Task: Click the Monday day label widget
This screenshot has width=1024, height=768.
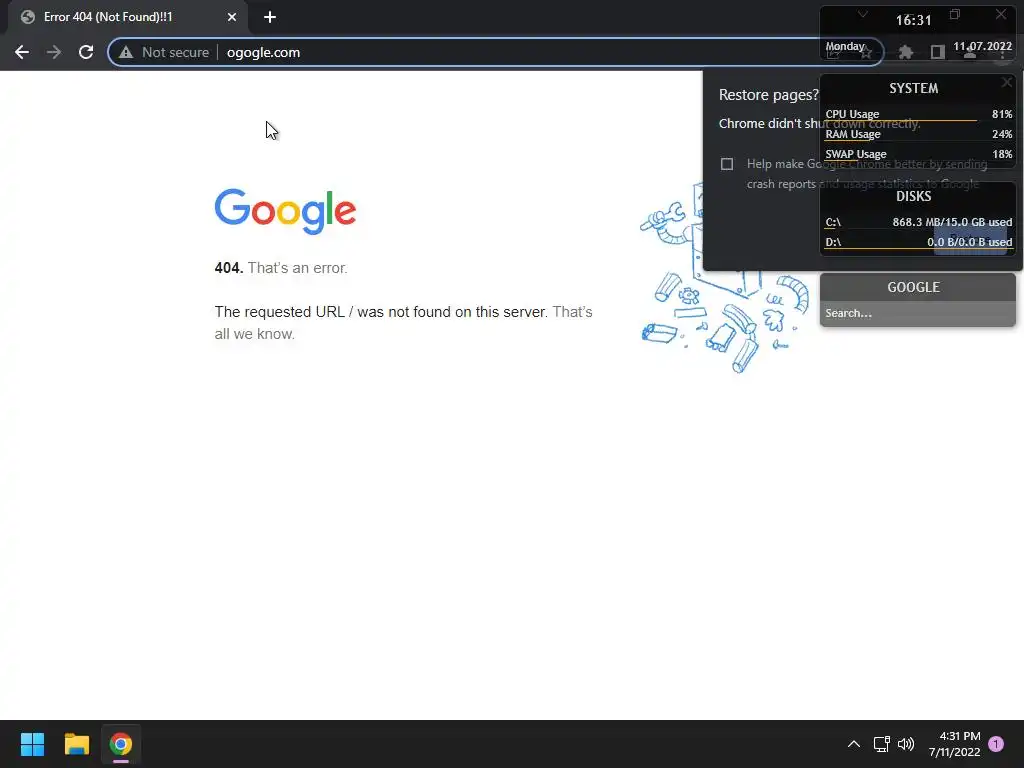Action: (x=844, y=46)
